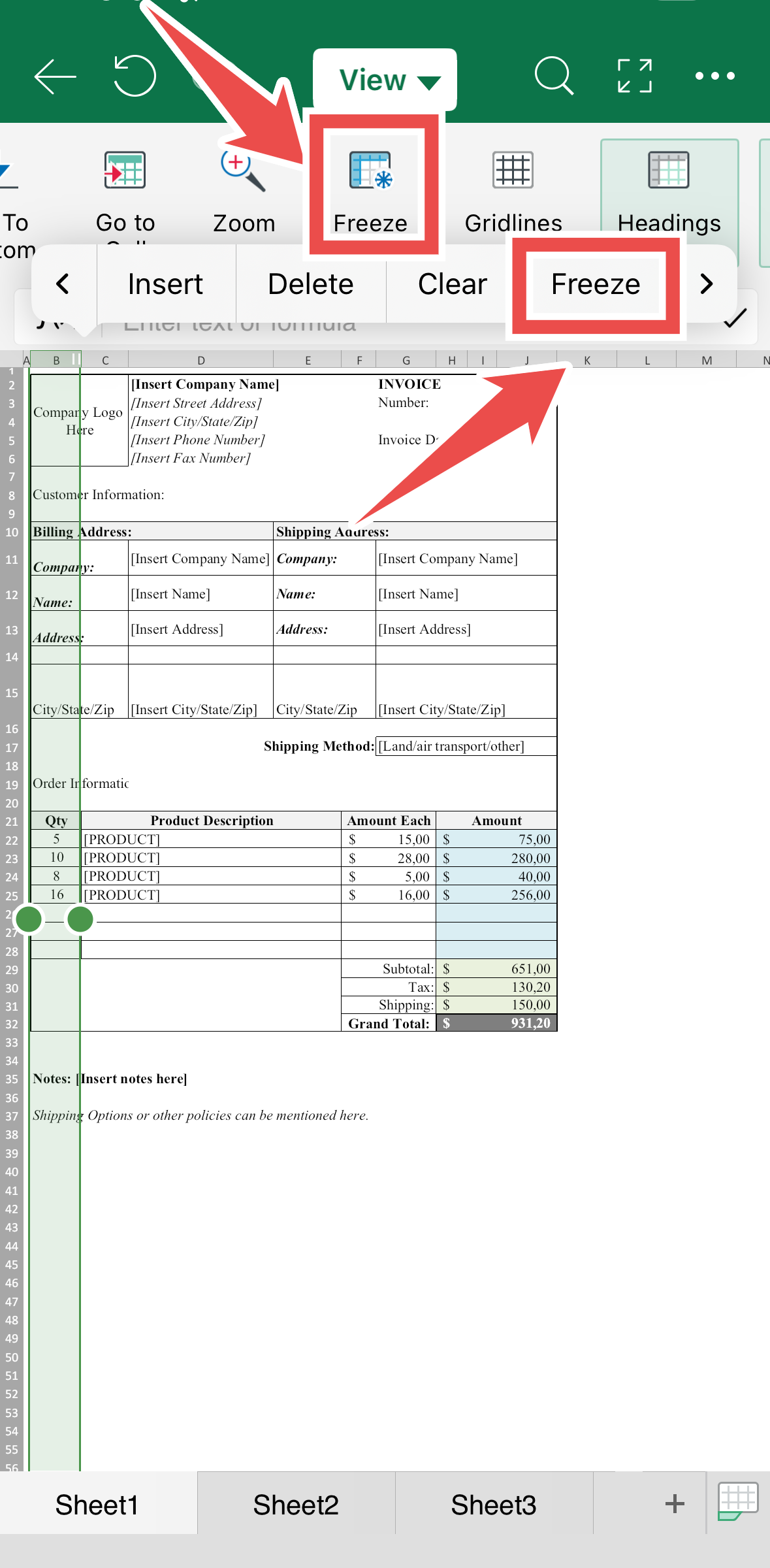Viewport: 770px width, 1568px height.
Task: Select the '[Land/air transport/other]' cell
Action: coord(466,746)
